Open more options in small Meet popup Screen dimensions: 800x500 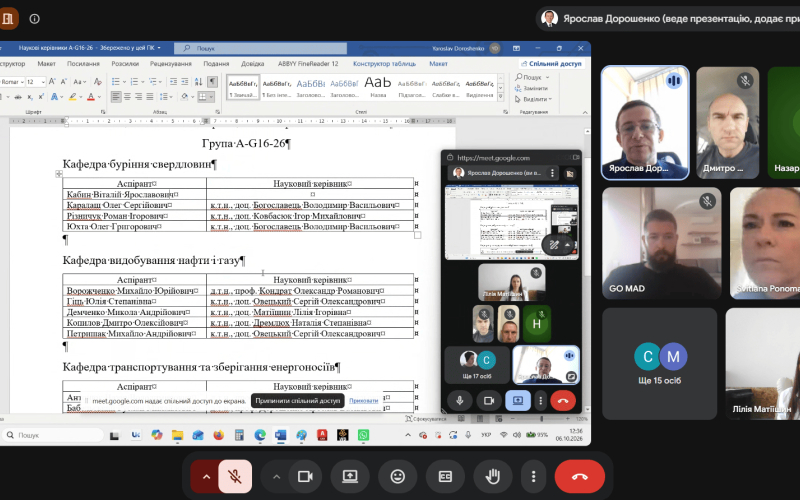540,401
